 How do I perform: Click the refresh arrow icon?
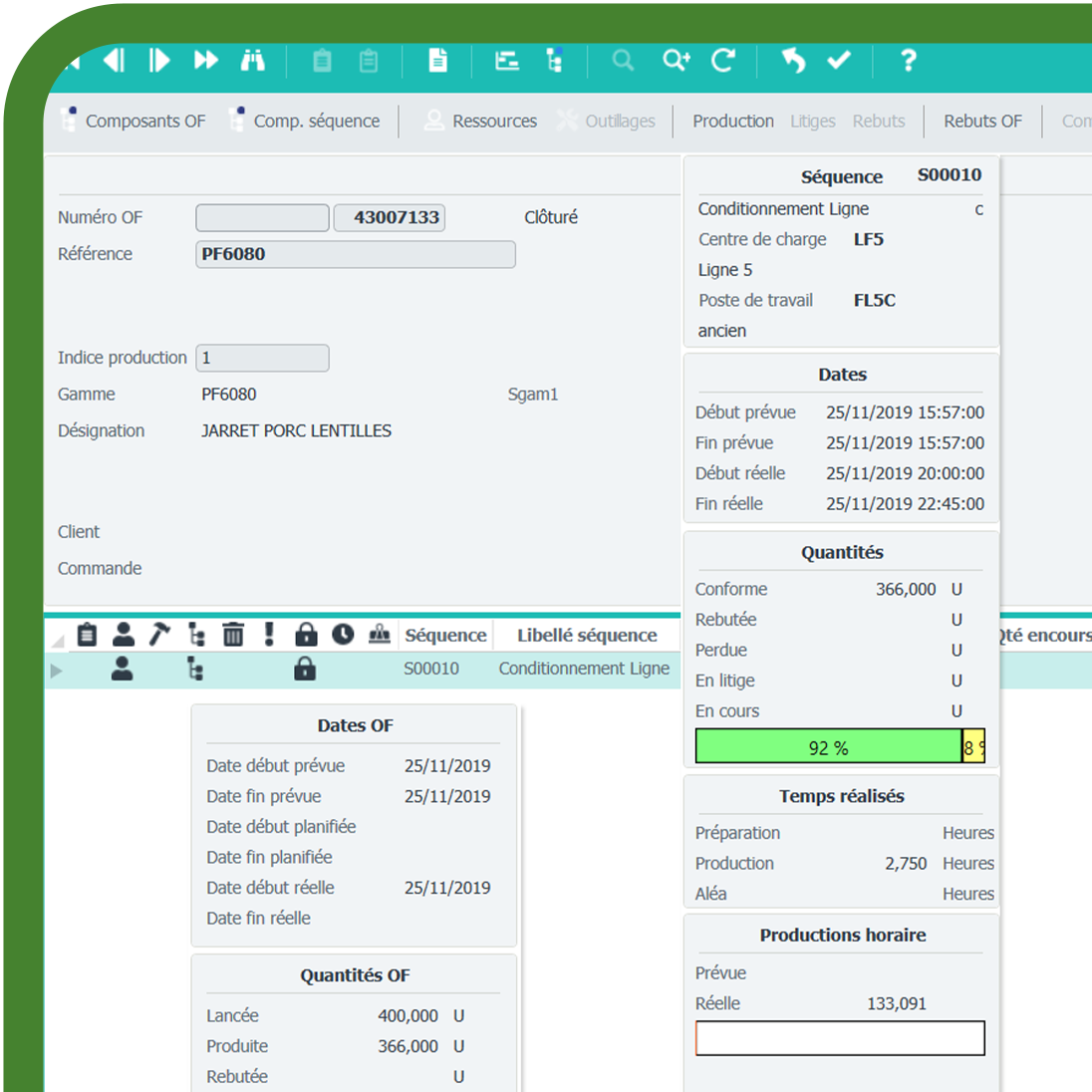pos(723,61)
